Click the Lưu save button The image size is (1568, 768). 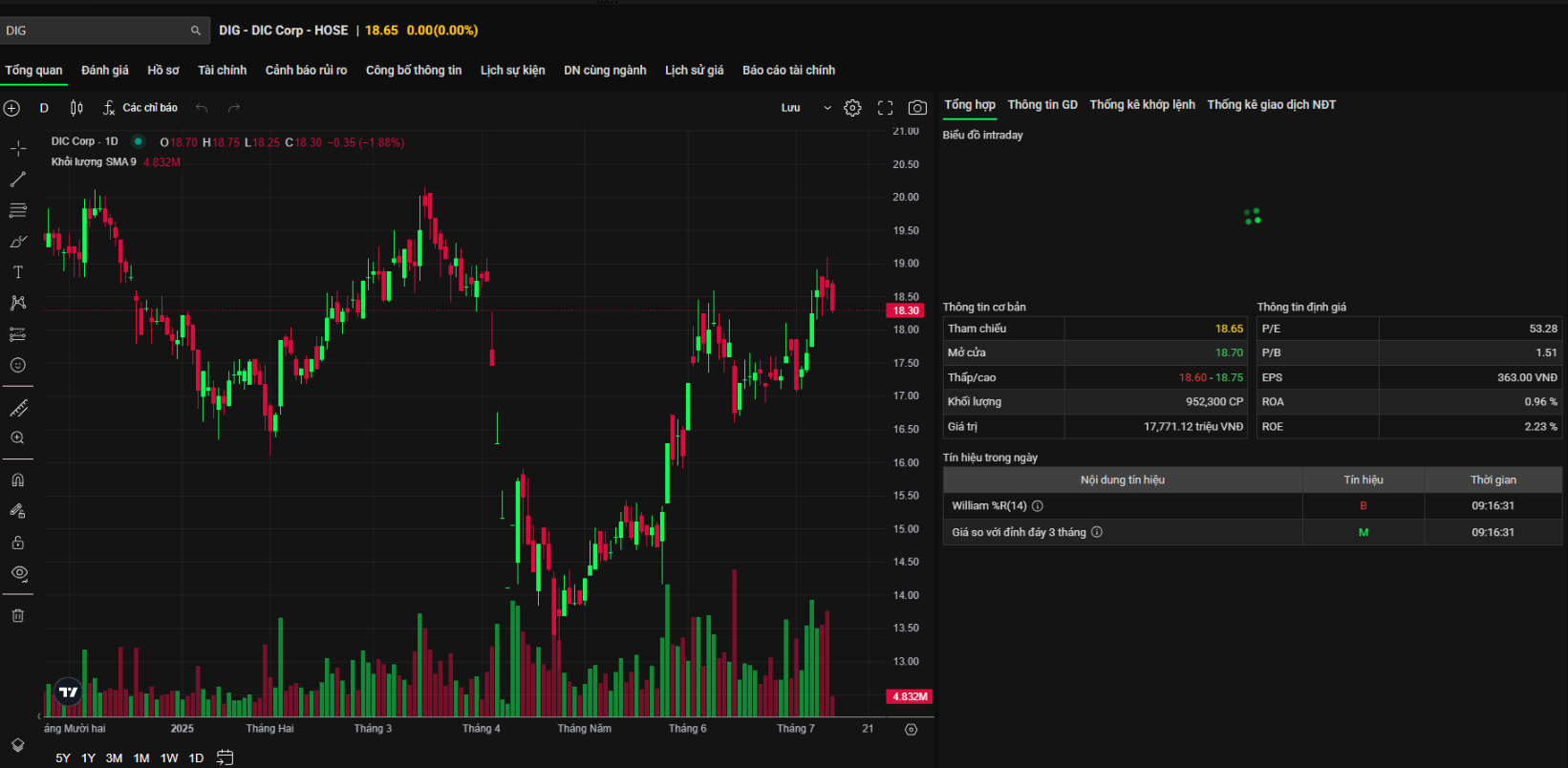(x=791, y=108)
